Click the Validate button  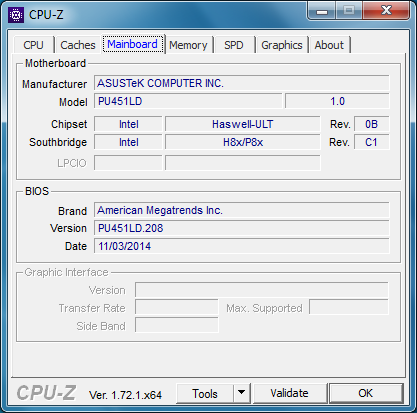click(289, 393)
